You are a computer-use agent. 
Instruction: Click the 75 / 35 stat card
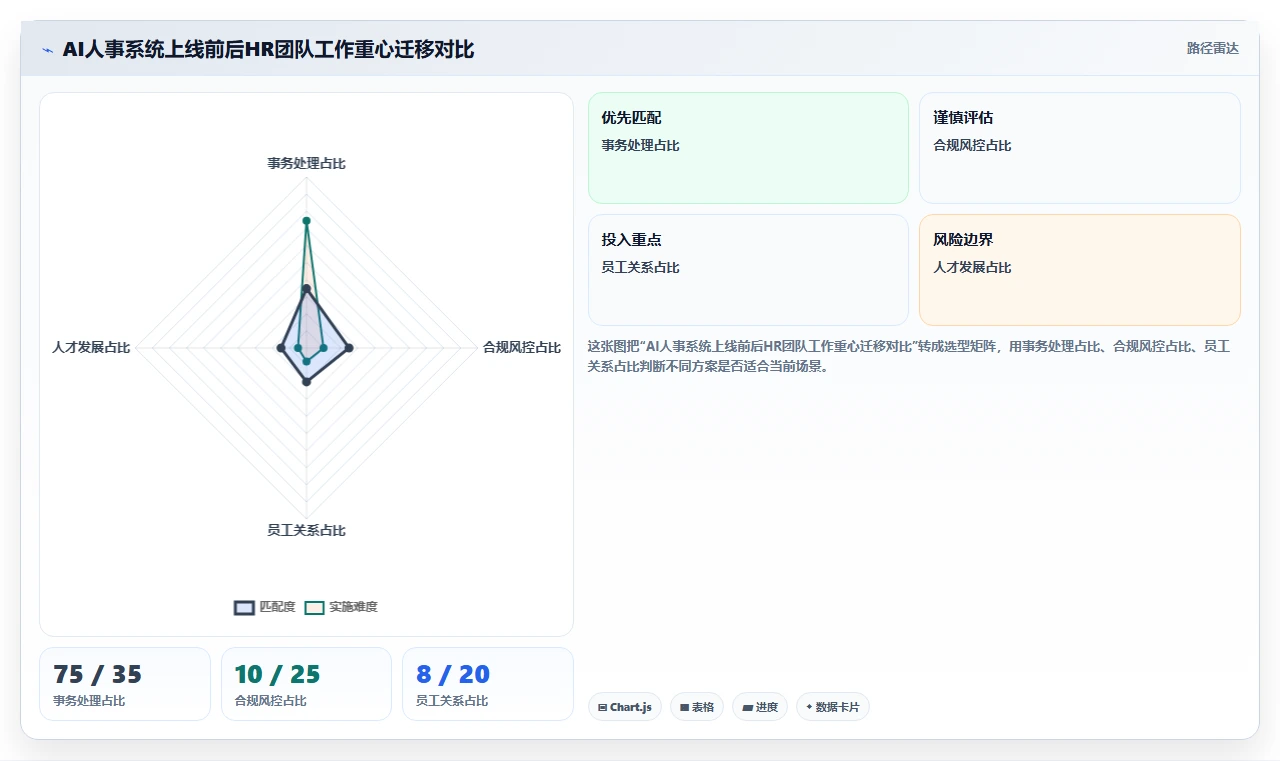click(125, 684)
